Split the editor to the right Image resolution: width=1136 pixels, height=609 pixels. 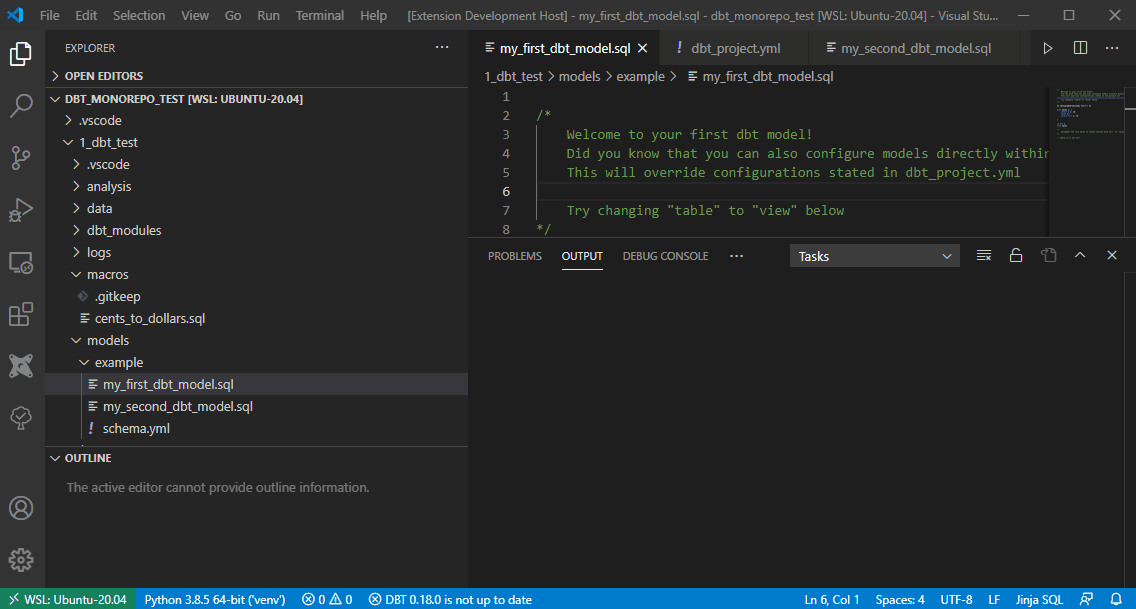[1080, 48]
